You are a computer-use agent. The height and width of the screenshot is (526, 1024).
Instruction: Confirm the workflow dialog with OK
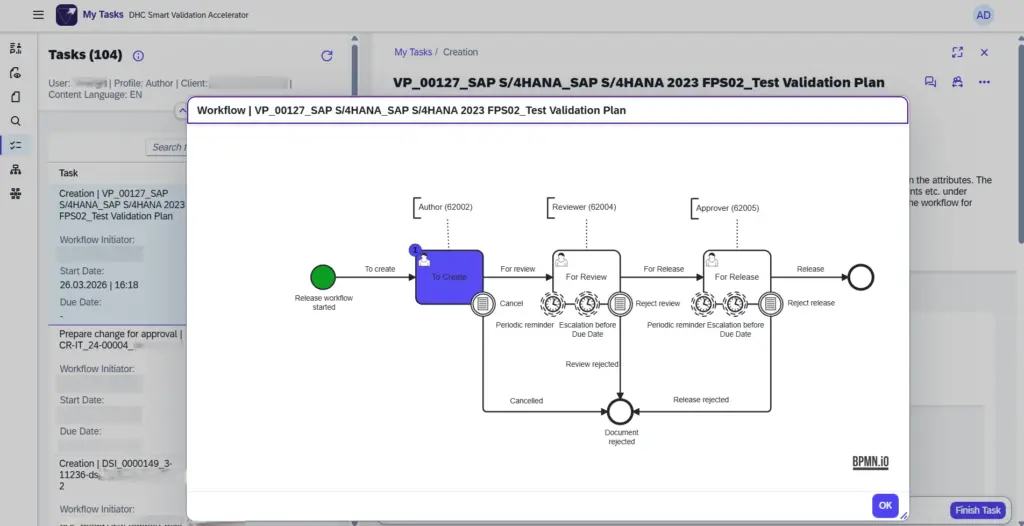885,505
